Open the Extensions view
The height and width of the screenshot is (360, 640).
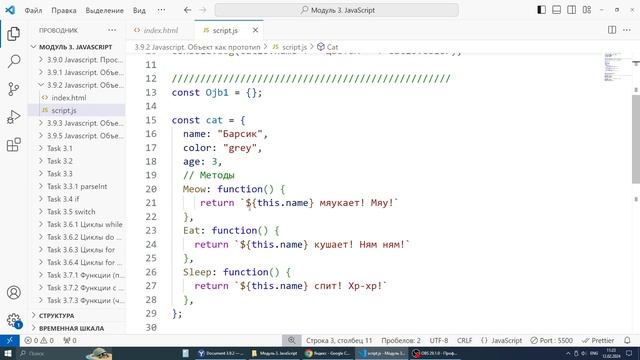tap(13, 144)
